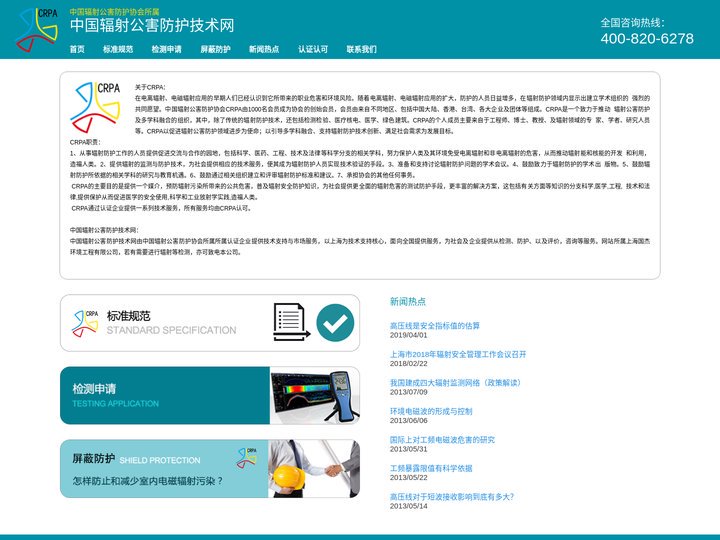Open news 国际上对工频电磁波危害的研究
Image resolution: width=720 pixels, height=540 pixels.
pyautogui.click(x=442, y=439)
